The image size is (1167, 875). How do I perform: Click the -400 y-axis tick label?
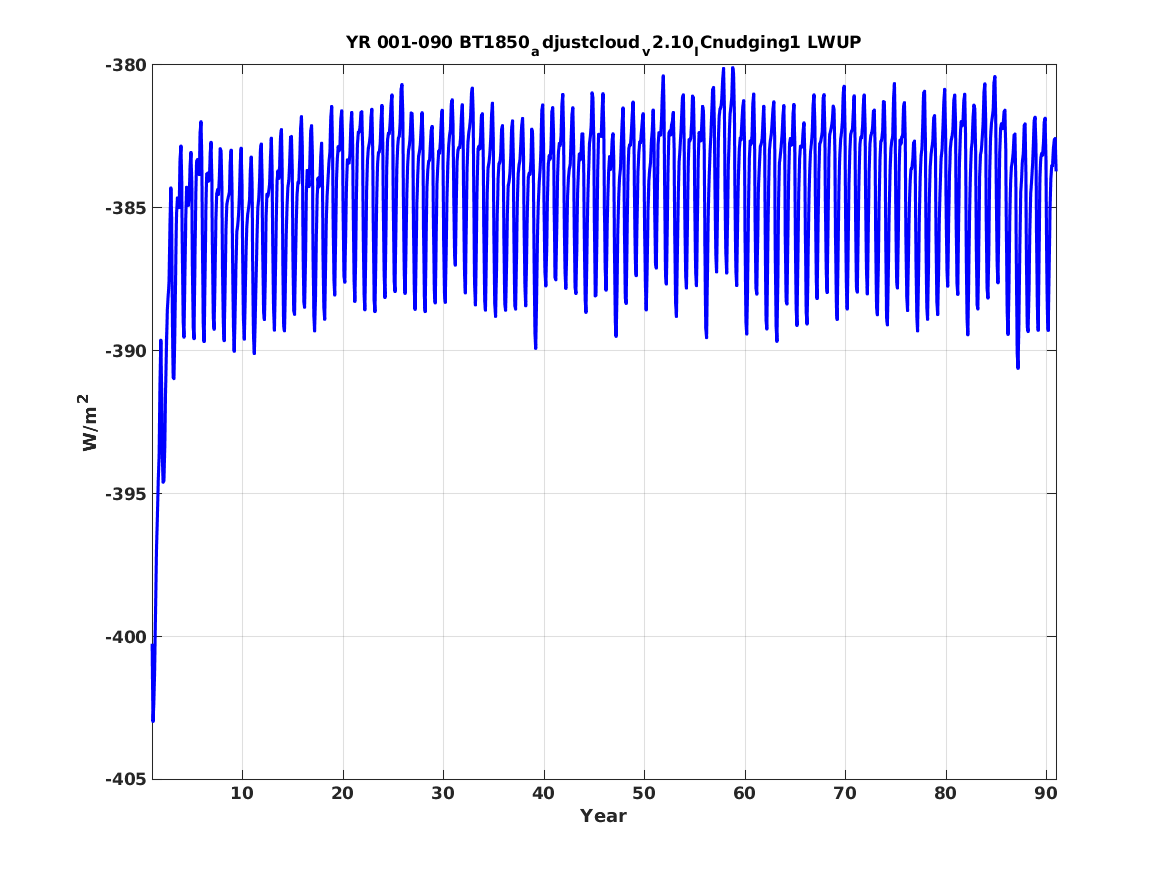[x=126, y=637]
